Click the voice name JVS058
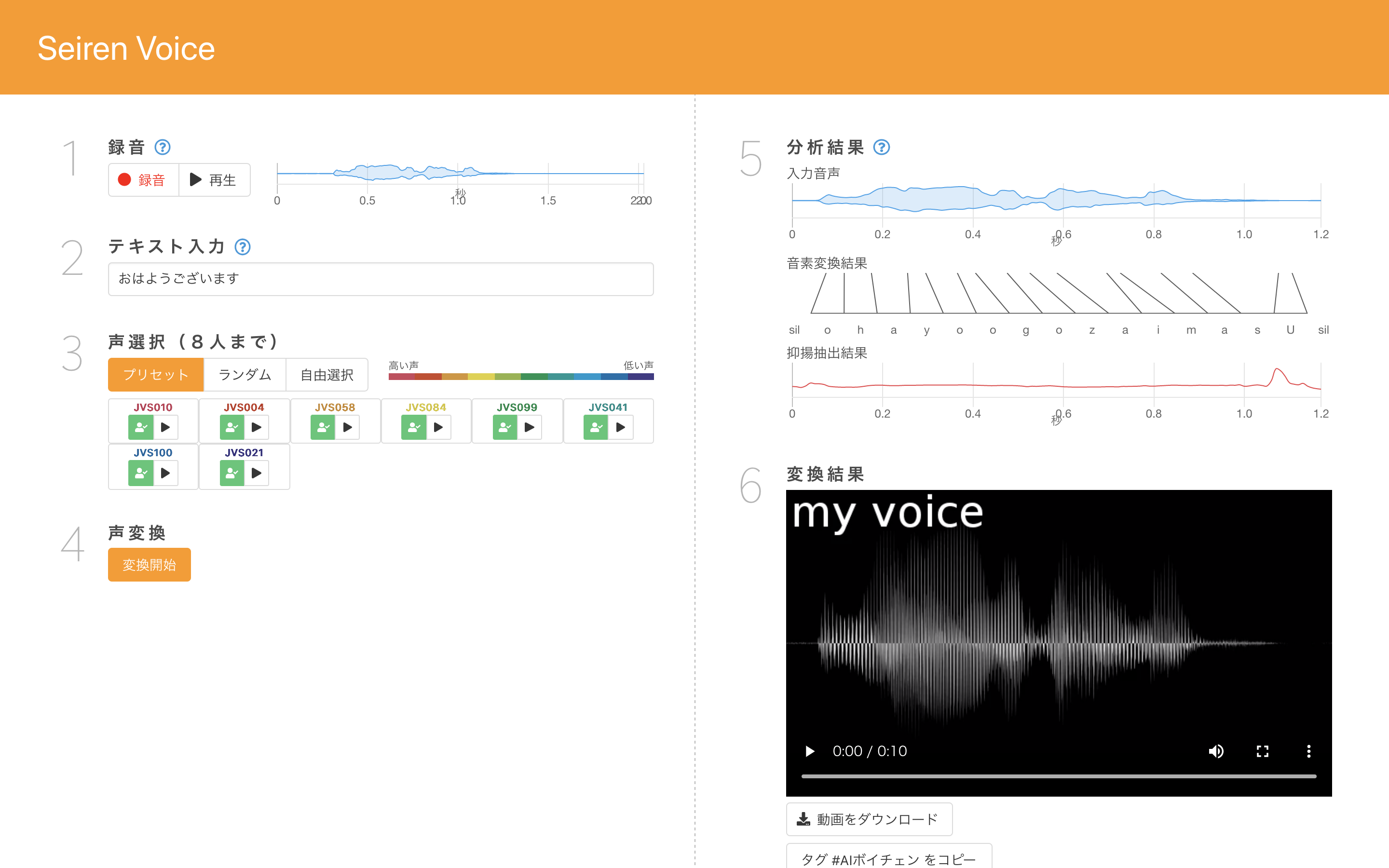 [x=335, y=407]
